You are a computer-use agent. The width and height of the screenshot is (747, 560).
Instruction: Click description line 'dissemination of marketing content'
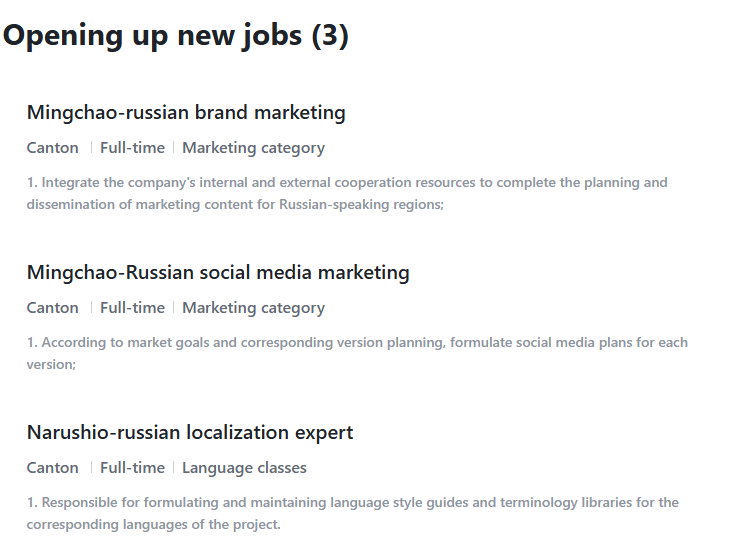[x=235, y=204]
